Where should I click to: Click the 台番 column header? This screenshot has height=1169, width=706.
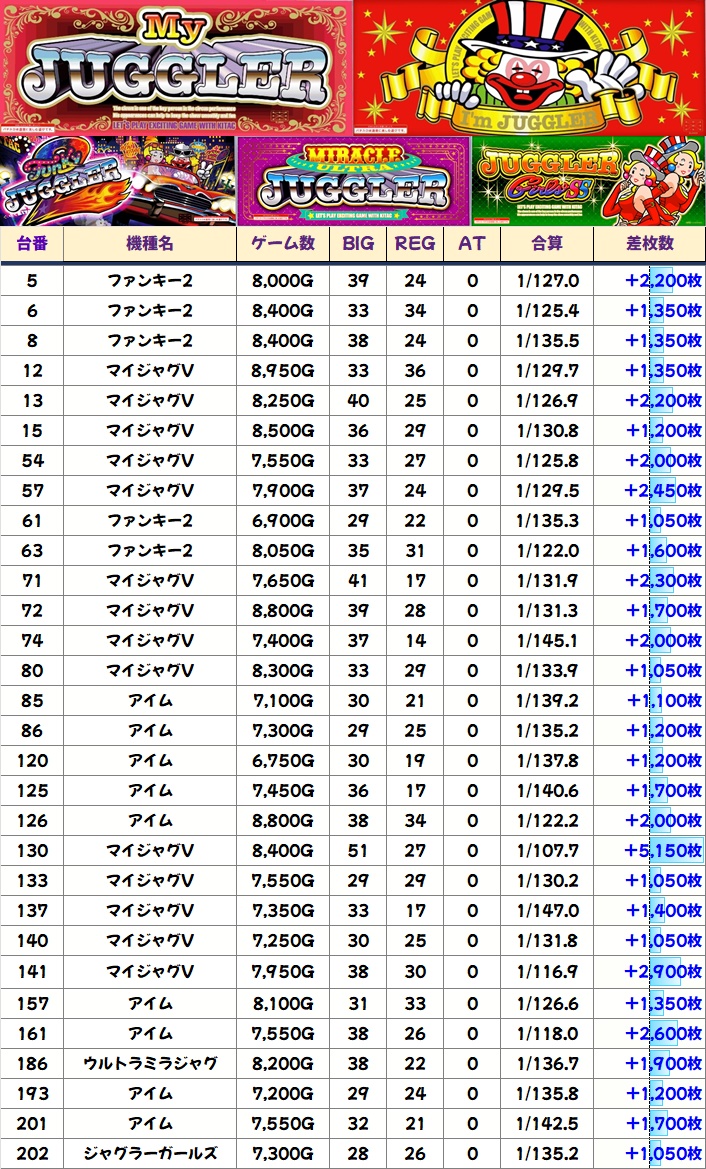pos(32,244)
